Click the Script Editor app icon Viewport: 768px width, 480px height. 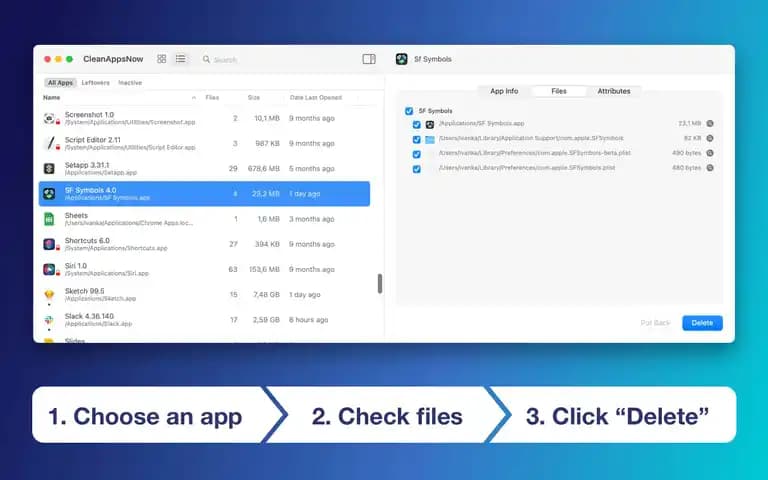tap(49, 144)
